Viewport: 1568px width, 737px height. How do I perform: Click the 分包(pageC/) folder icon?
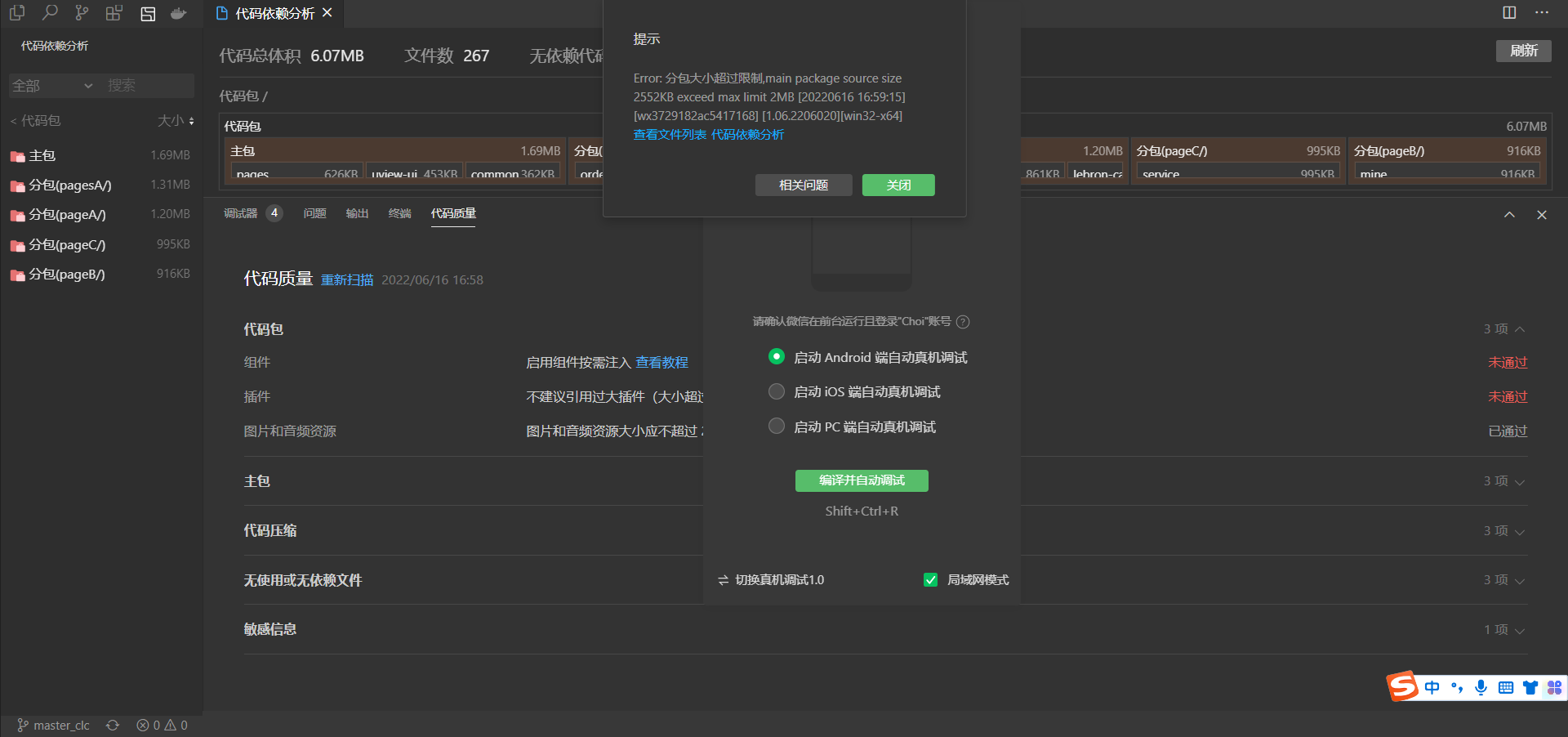tap(17, 246)
